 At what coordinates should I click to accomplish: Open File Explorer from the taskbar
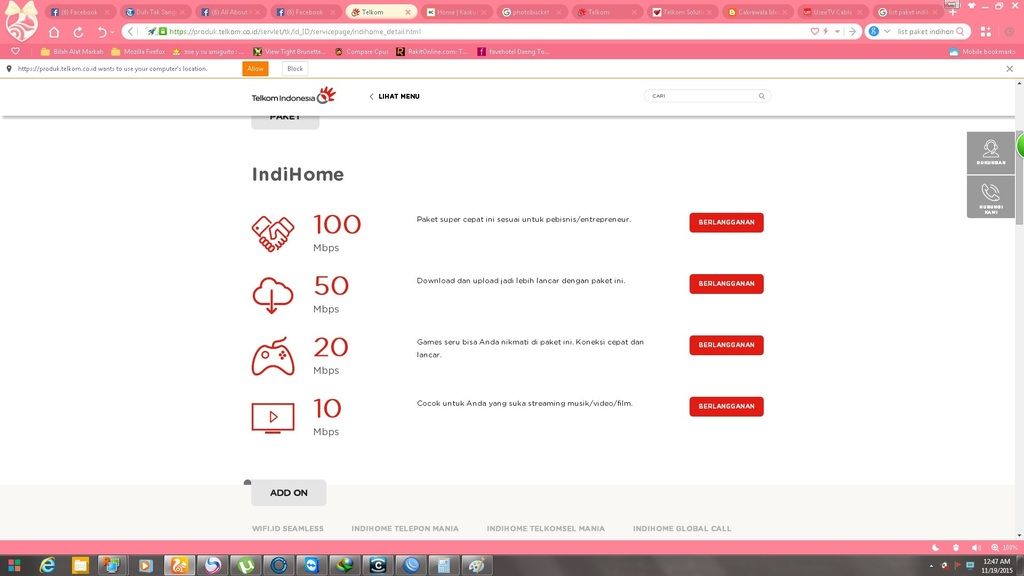[80, 566]
